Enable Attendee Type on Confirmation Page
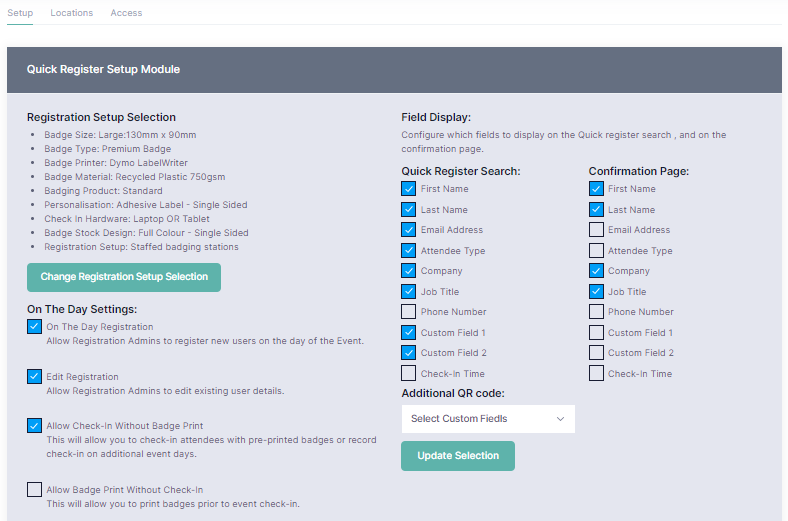788x521 pixels. click(596, 251)
